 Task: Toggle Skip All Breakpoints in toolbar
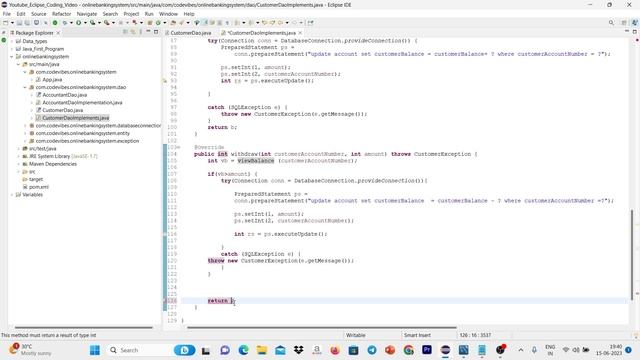pos(46,23)
